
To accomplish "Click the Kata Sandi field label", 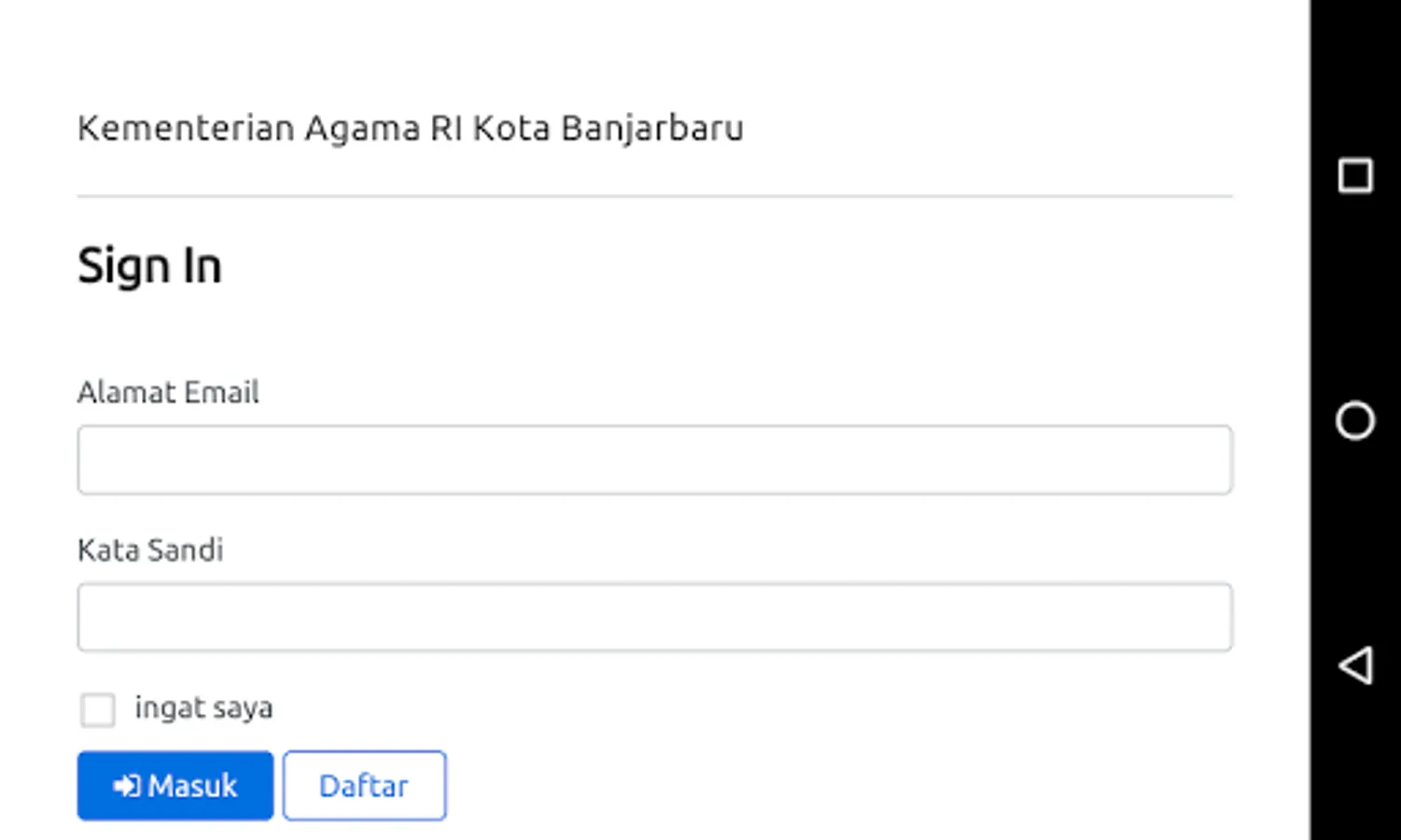I will 150,550.
